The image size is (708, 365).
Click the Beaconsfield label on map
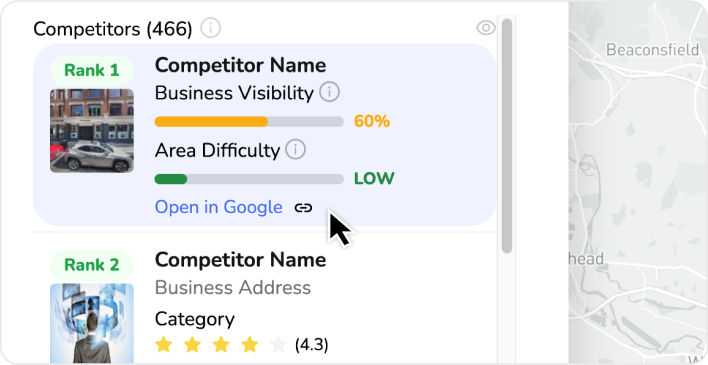pyautogui.click(x=652, y=49)
